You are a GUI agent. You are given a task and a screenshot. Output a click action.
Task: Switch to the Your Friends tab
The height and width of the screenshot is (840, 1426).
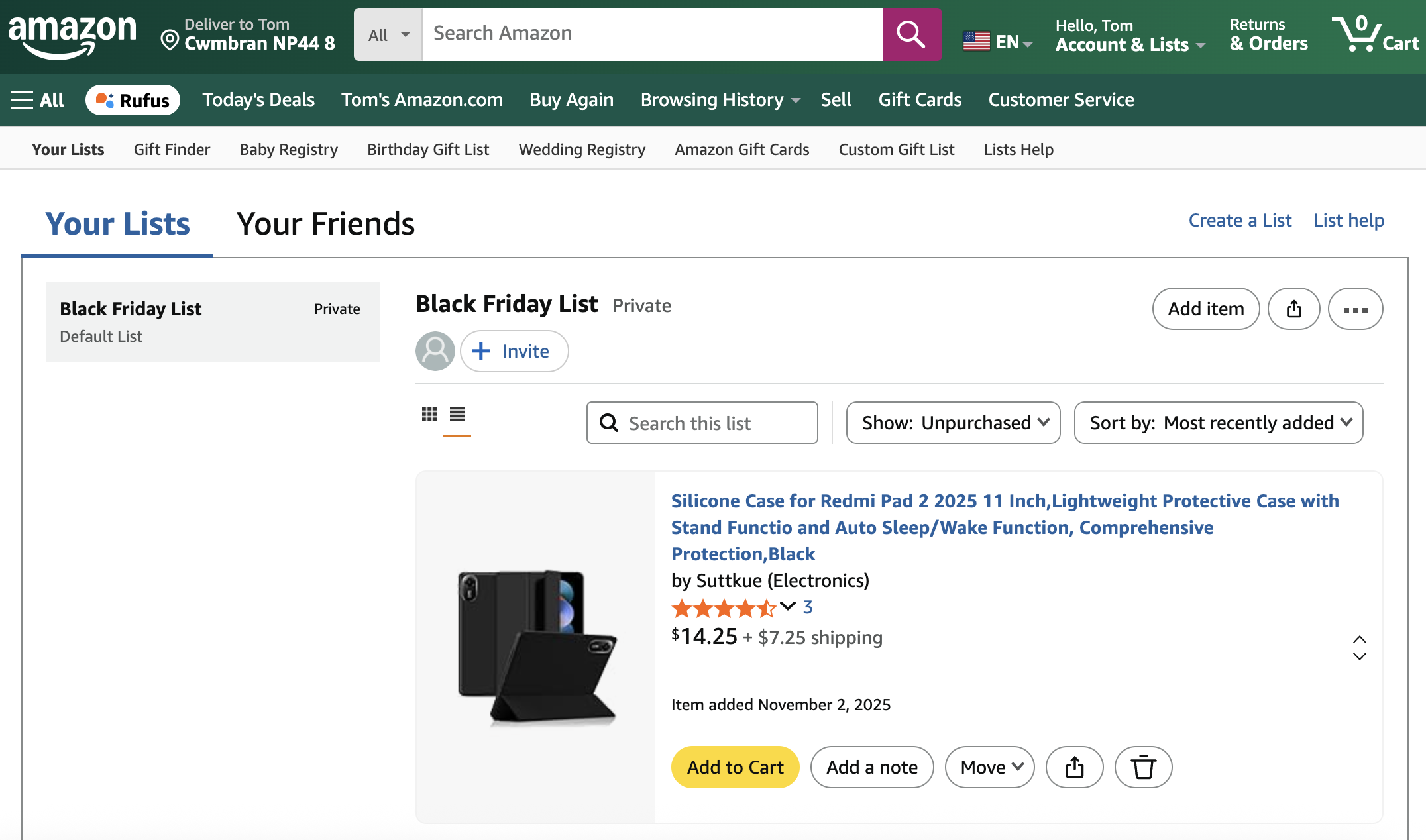(326, 224)
